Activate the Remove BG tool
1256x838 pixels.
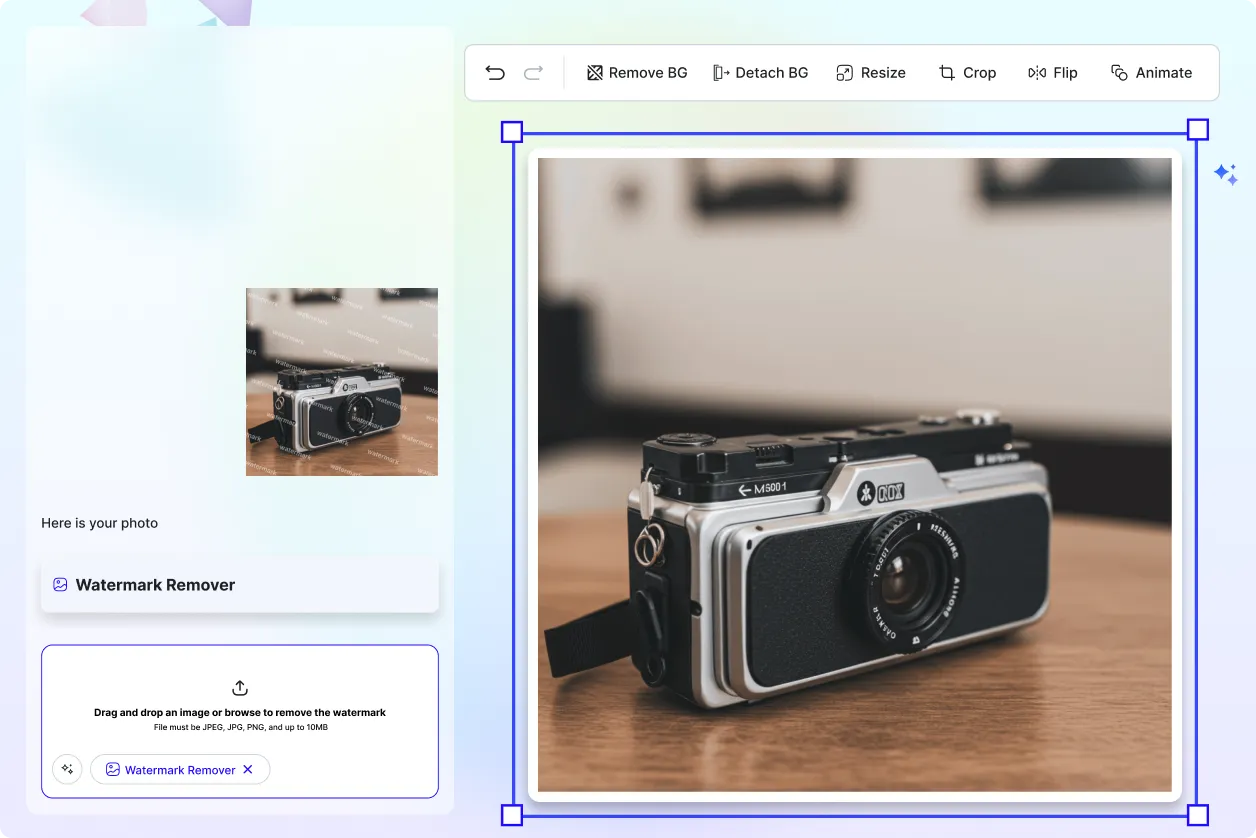coord(636,72)
